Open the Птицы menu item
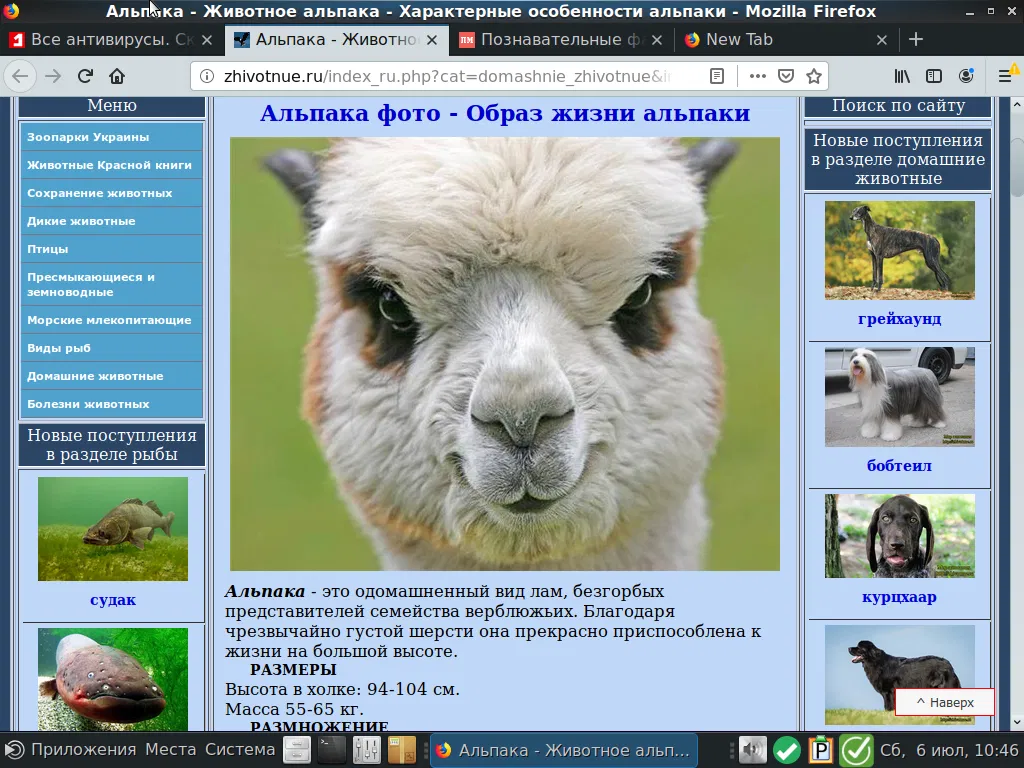The image size is (1024, 768). tap(112, 249)
